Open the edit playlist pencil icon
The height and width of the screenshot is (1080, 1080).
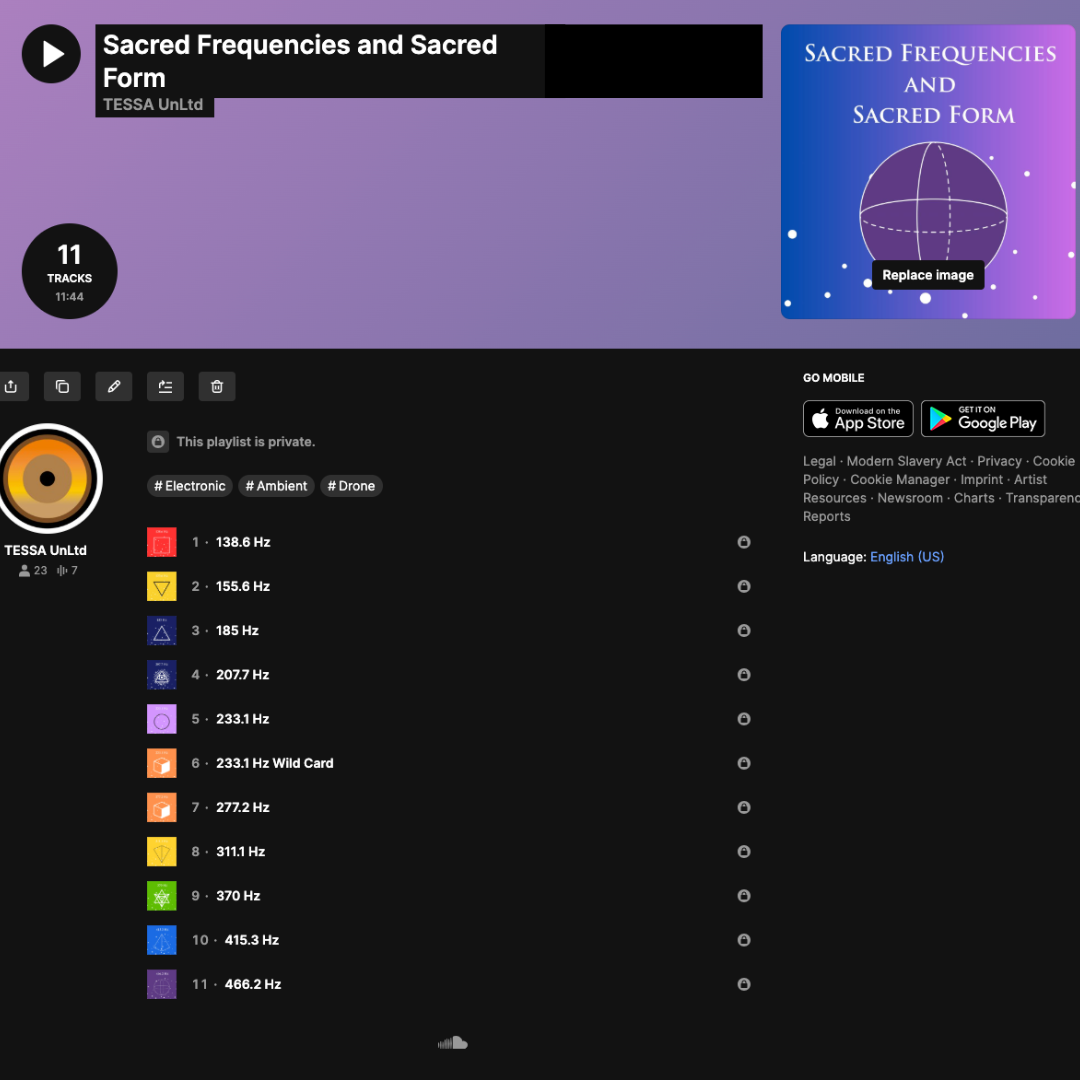(114, 386)
